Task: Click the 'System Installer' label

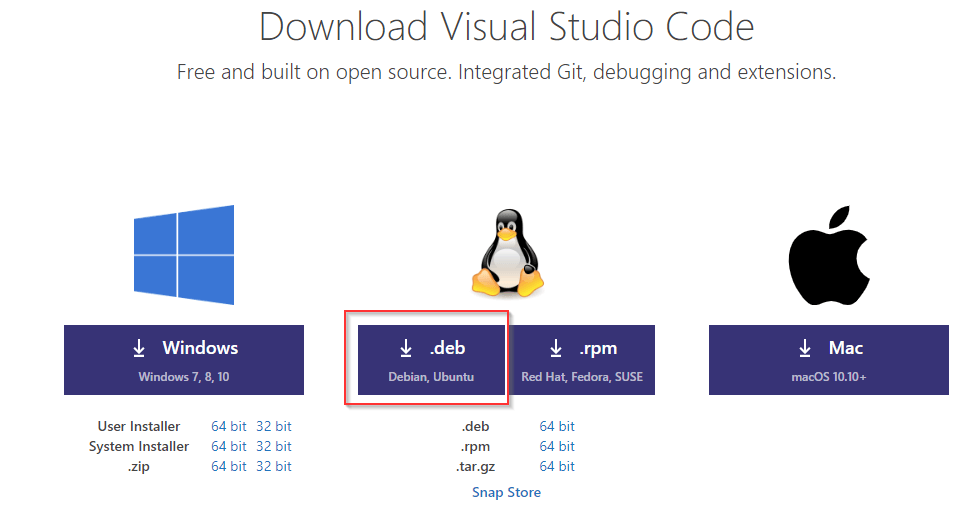Action: [139, 446]
